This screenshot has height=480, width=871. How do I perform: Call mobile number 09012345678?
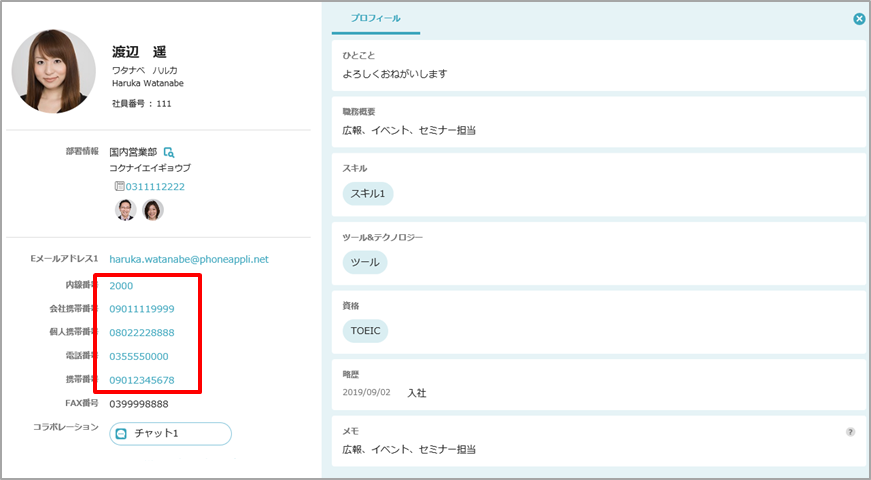point(142,381)
